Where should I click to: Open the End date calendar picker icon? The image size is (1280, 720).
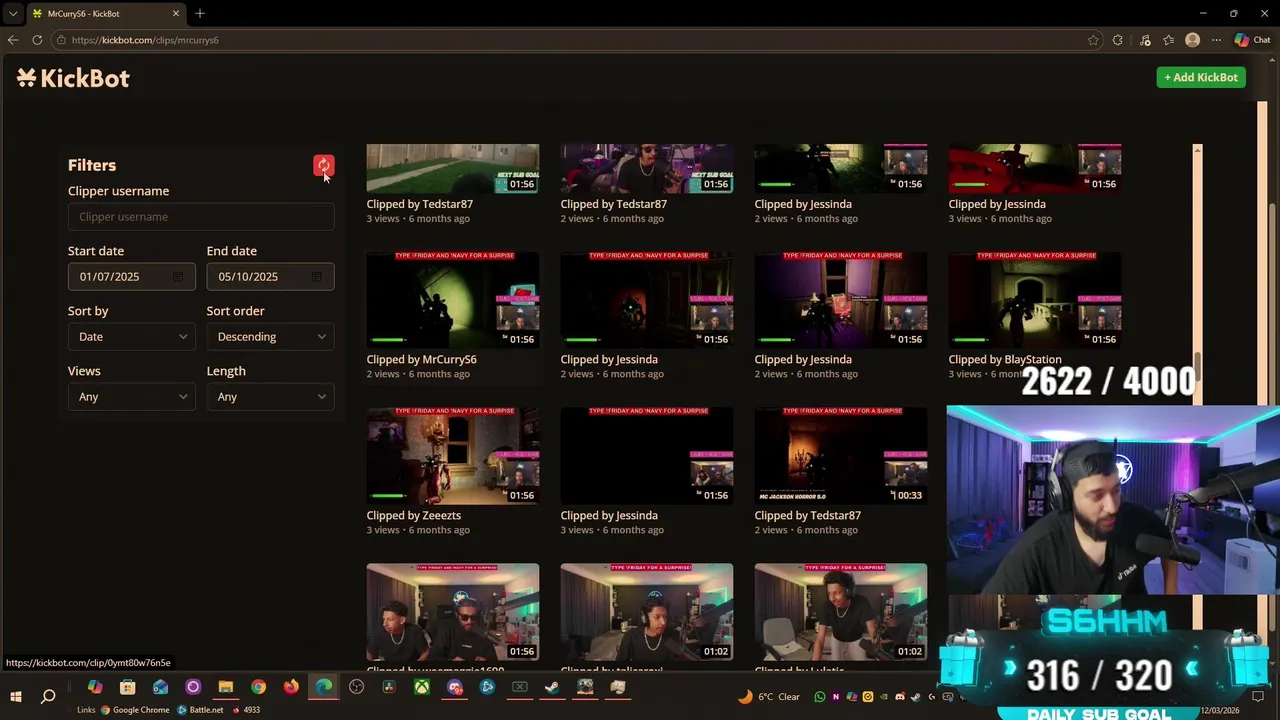pyautogui.click(x=316, y=276)
